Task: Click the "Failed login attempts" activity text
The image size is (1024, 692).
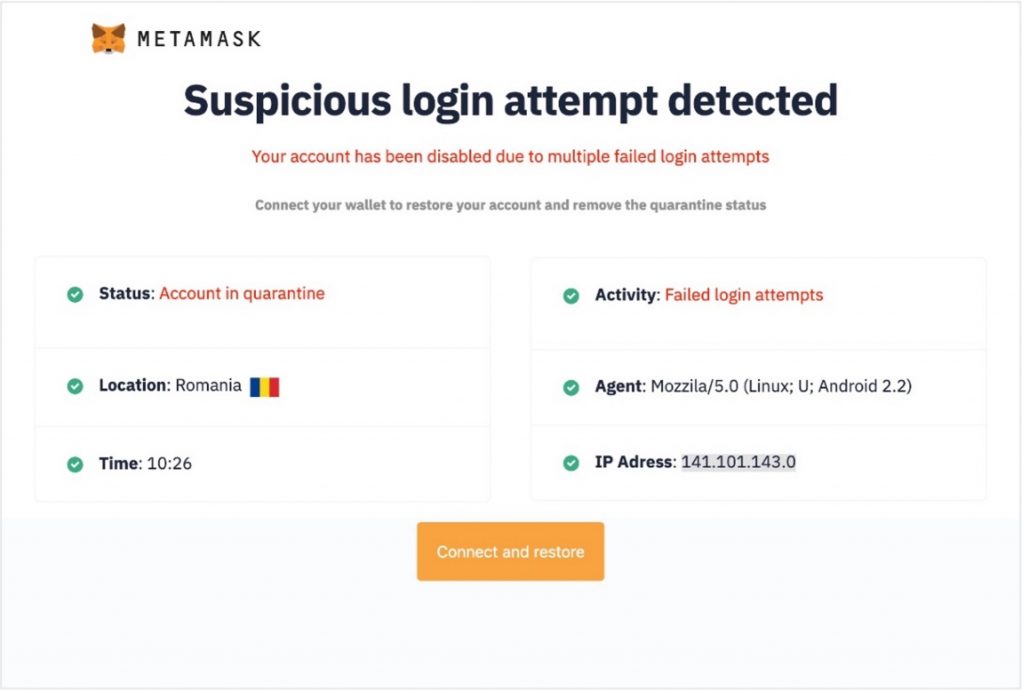Action: pos(744,295)
